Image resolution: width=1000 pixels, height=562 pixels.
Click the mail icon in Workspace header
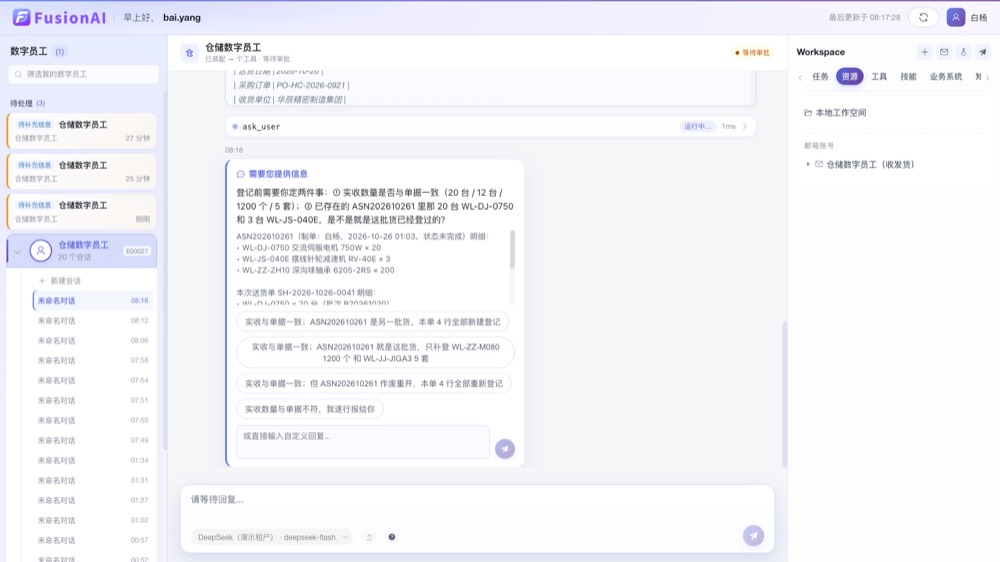tap(944, 52)
